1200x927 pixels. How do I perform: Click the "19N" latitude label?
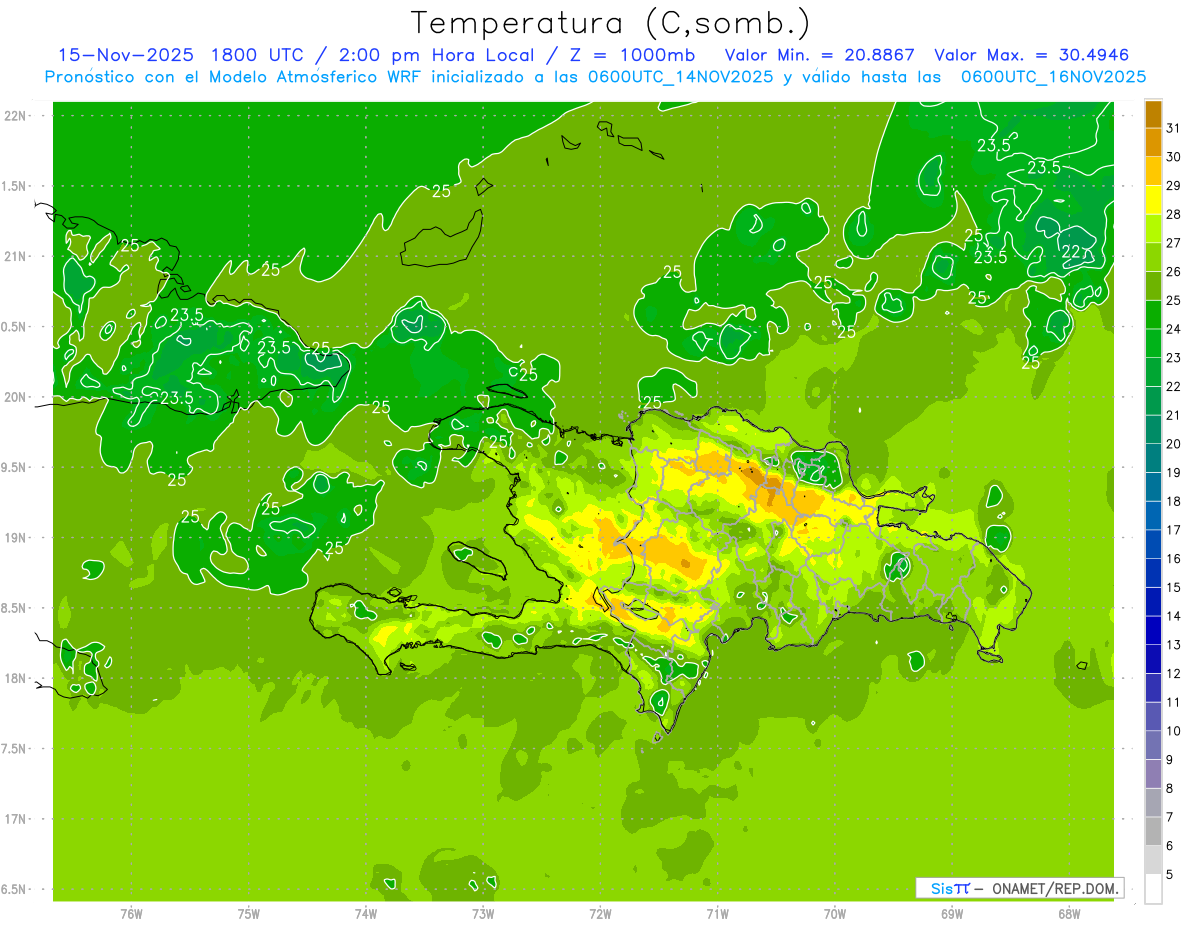pyautogui.click(x=17, y=538)
